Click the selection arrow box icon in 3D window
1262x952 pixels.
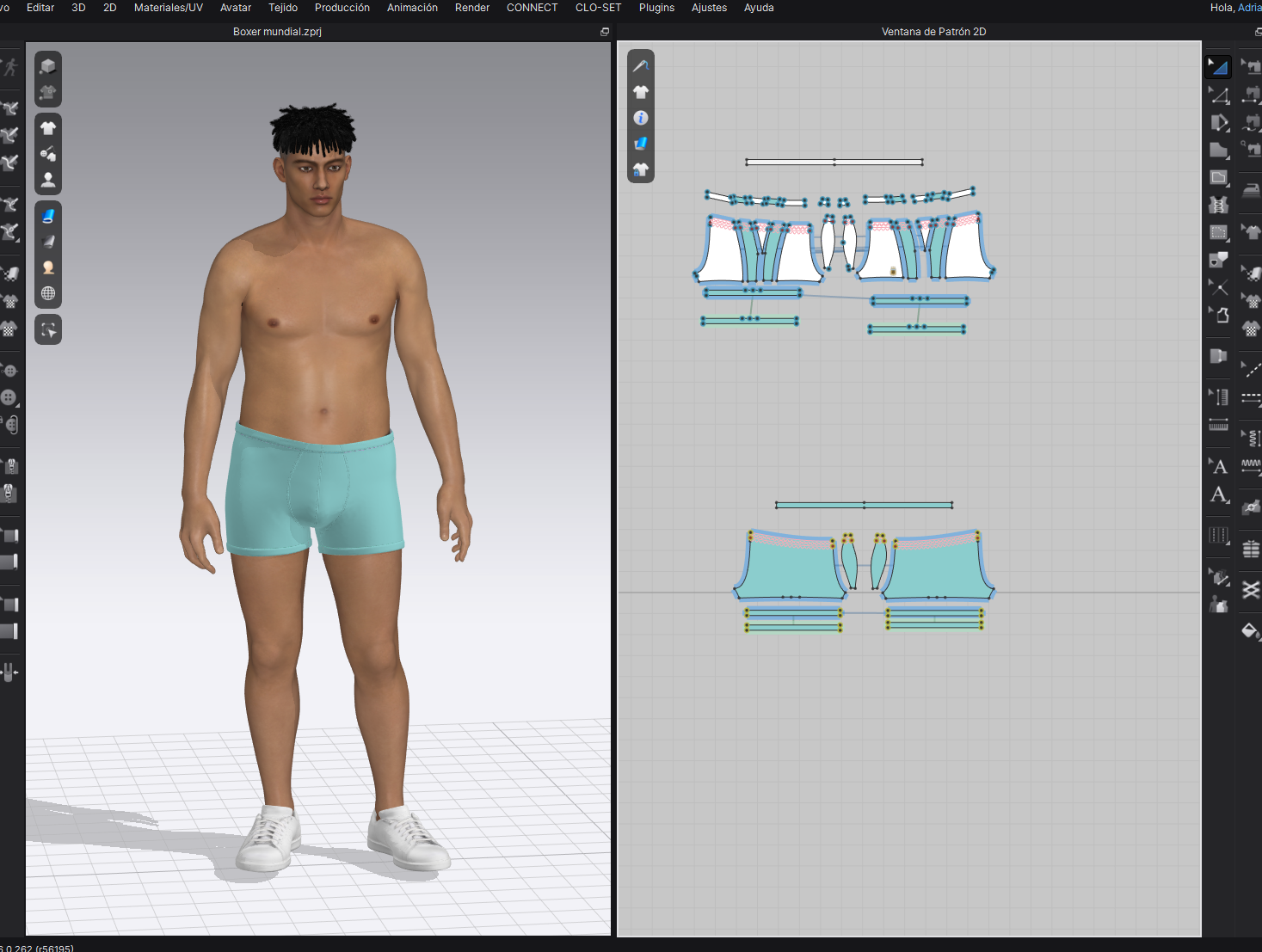48,329
